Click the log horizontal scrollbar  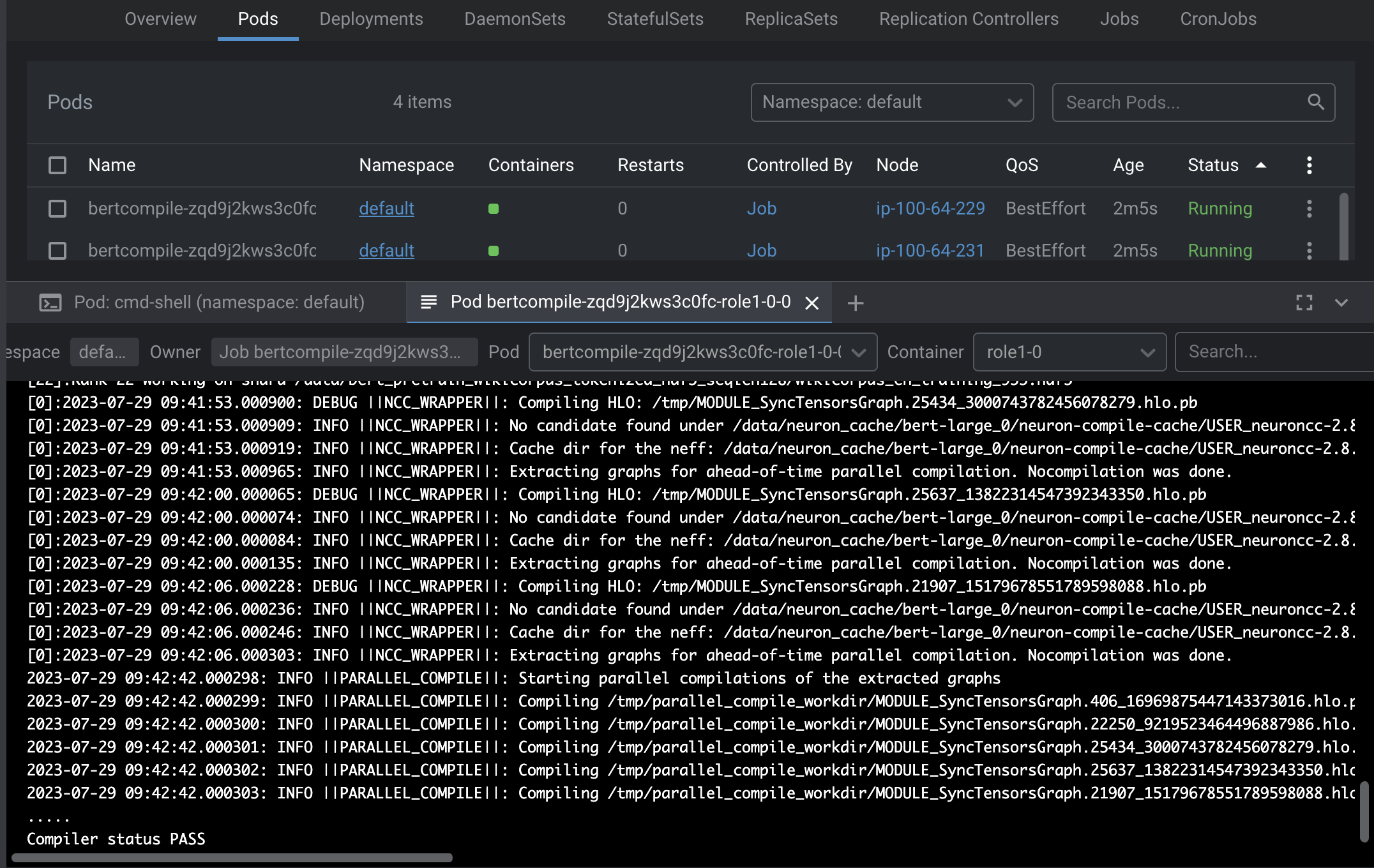point(232,858)
